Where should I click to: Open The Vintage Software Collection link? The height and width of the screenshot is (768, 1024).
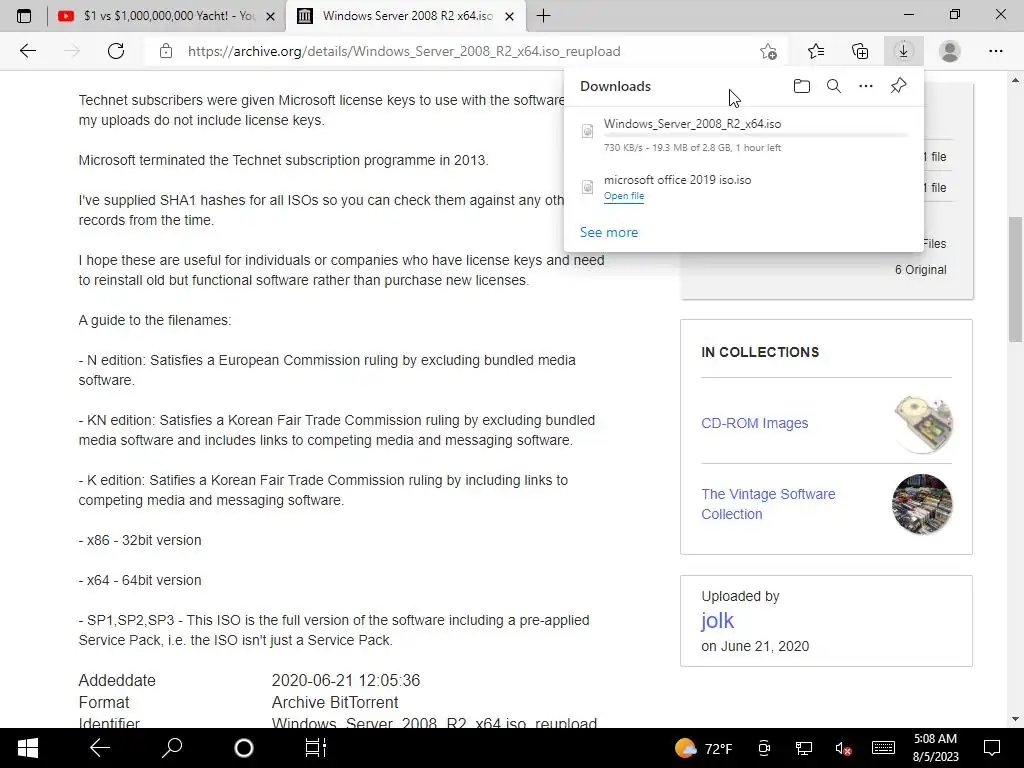[768, 504]
